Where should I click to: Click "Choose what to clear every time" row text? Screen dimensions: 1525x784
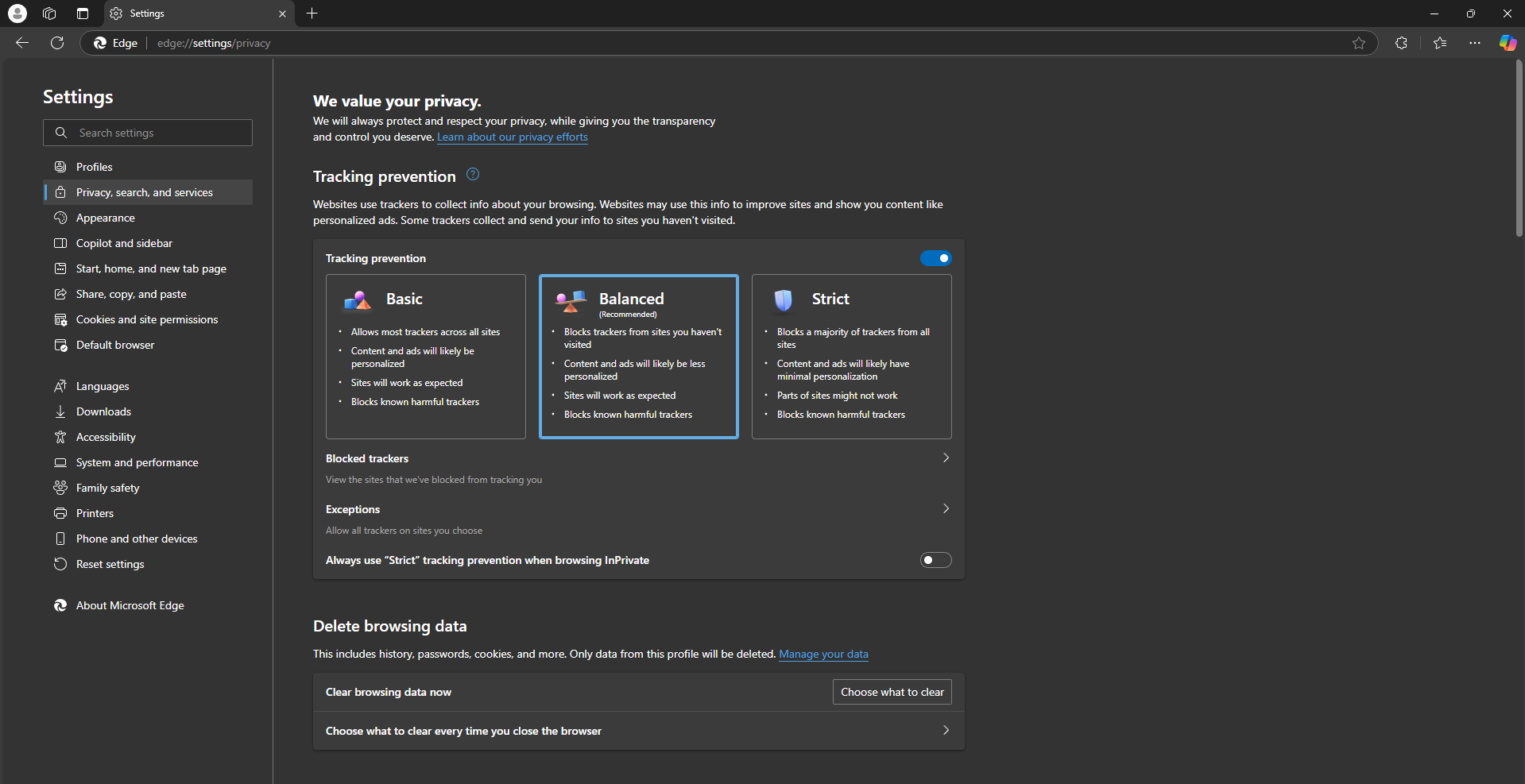click(463, 731)
